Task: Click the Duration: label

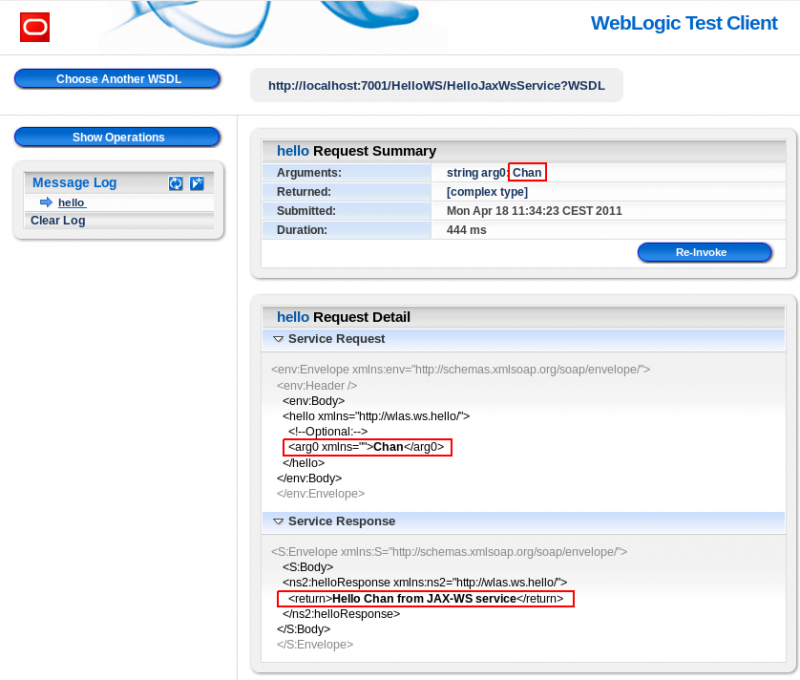Action: [x=302, y=230]
